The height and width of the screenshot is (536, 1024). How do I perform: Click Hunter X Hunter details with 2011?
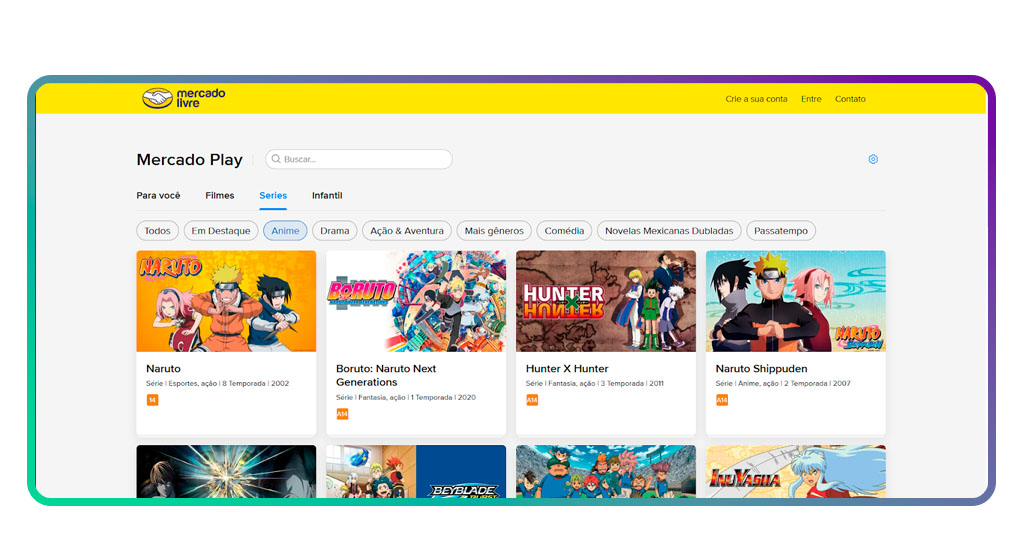594,384
